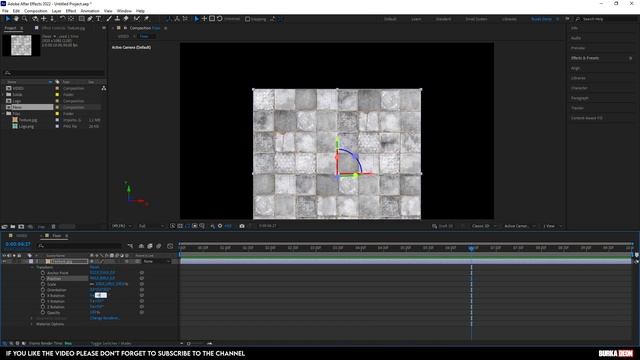
Task: Select the Eraser tool
Action: (x=126, y=19)
